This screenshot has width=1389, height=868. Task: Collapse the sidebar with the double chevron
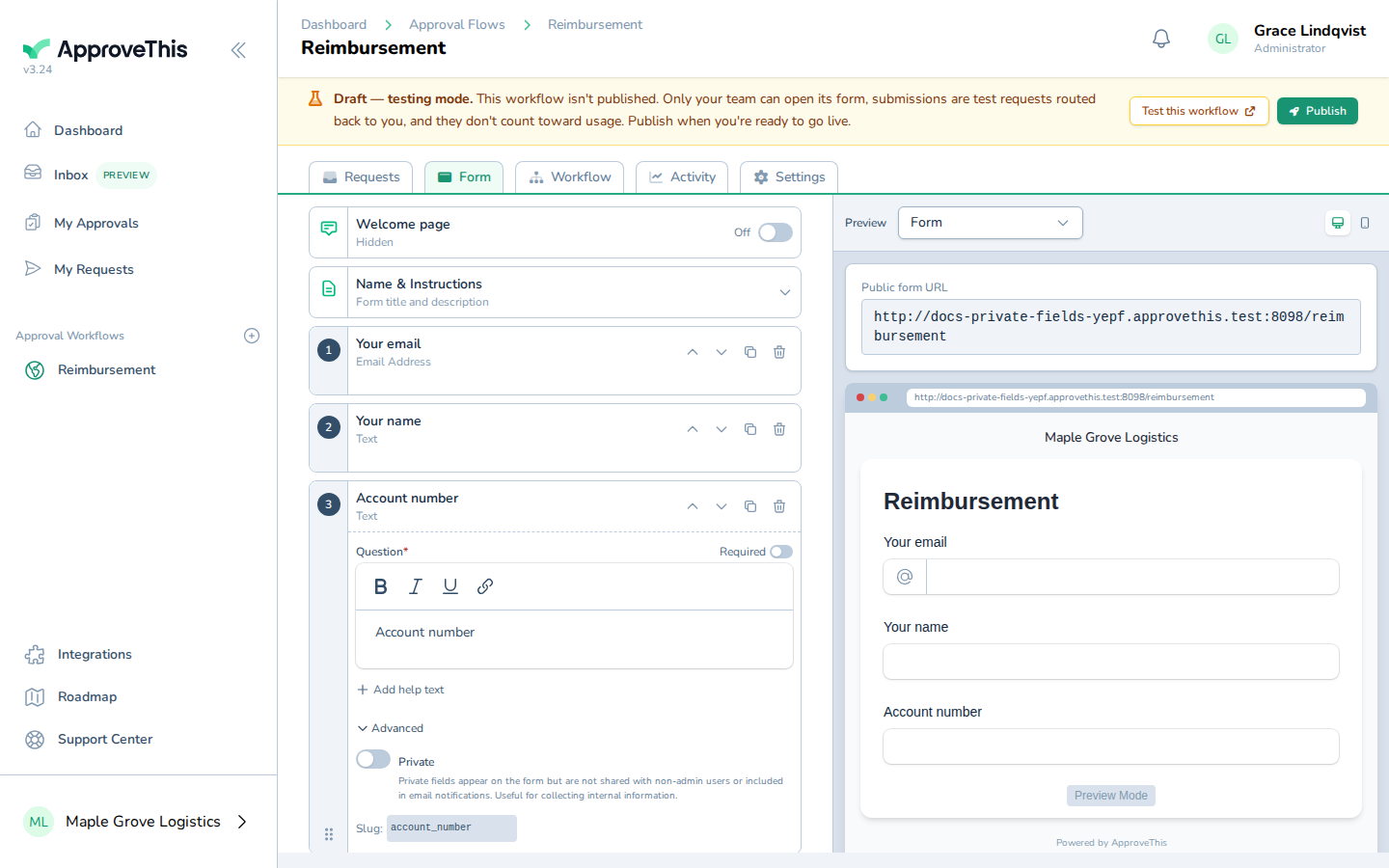[238, 50]
